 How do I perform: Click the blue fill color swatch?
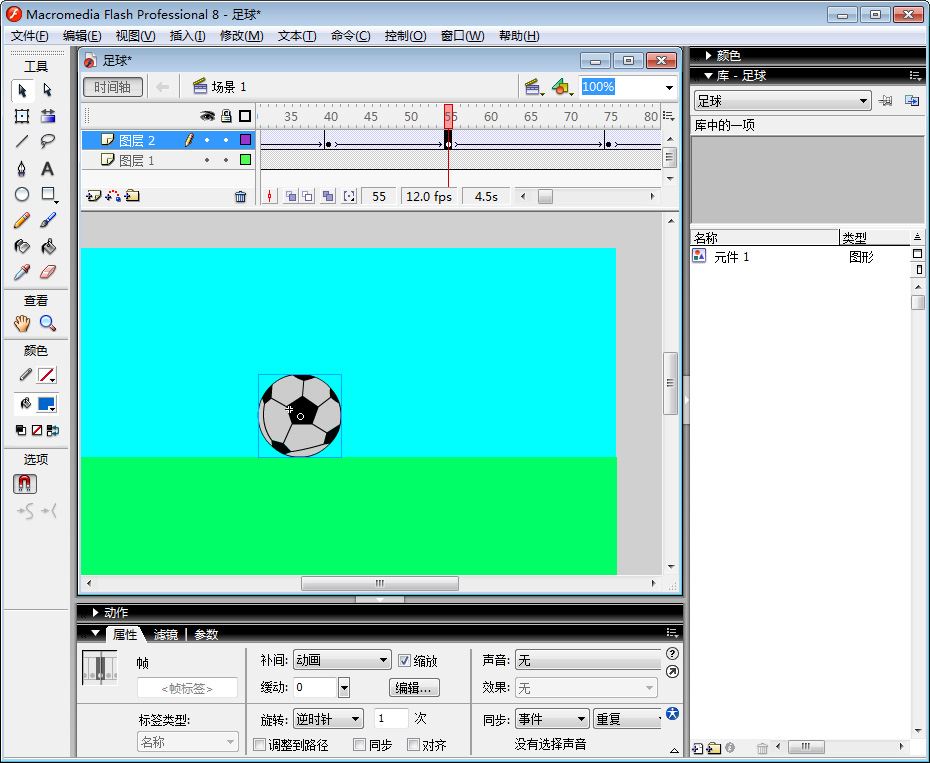click(x=46, y=404)
